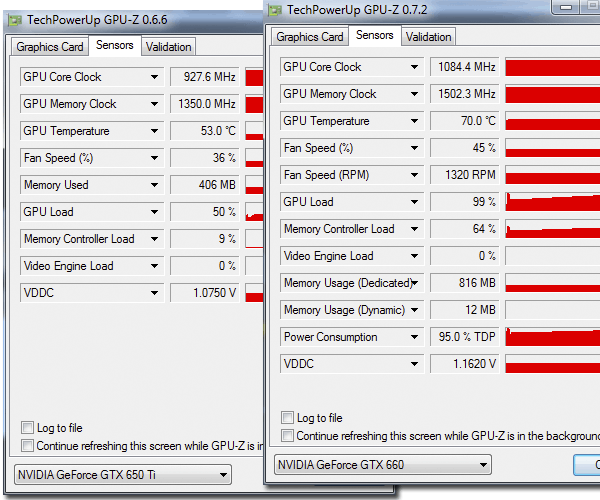This screenshot has height=500, width=600.
Task: Click the 53.0 °C temperature value
Action: tap(205, 131)
